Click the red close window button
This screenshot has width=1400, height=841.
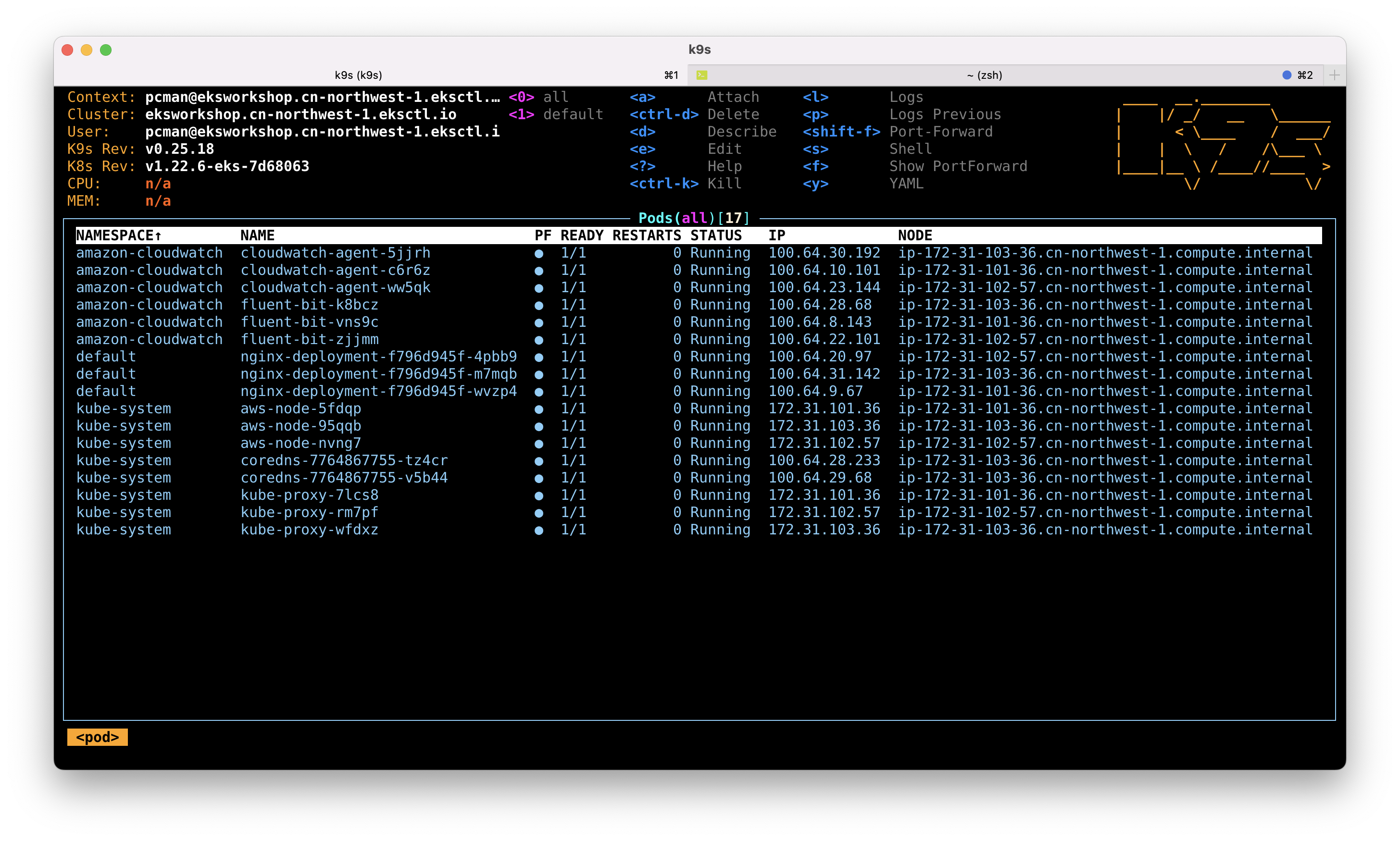point(67,50)
